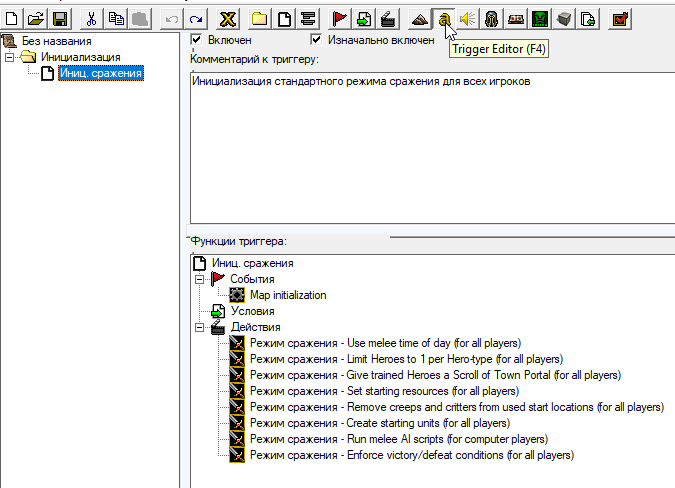Select the 'Действия' node label
Viewport: 675px width, 488px height.
(256, 327)
